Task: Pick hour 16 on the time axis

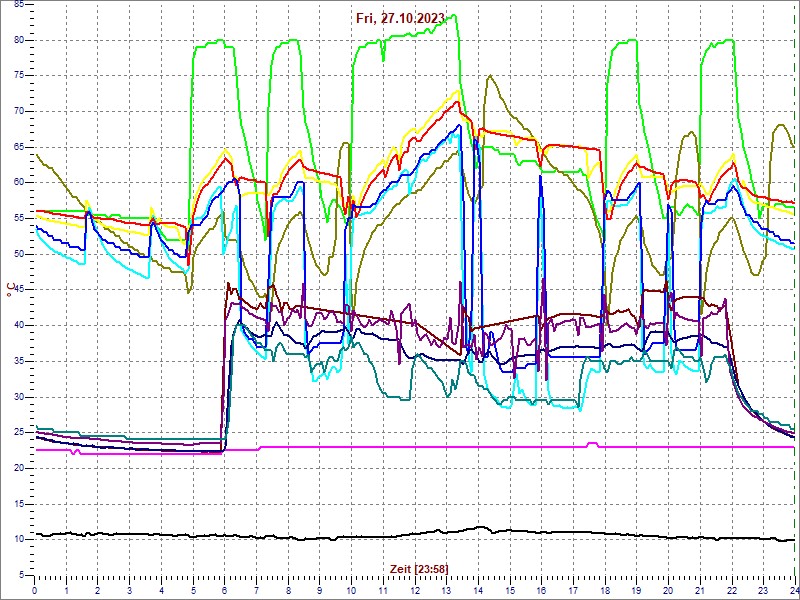Action: [x=541, y=590]
